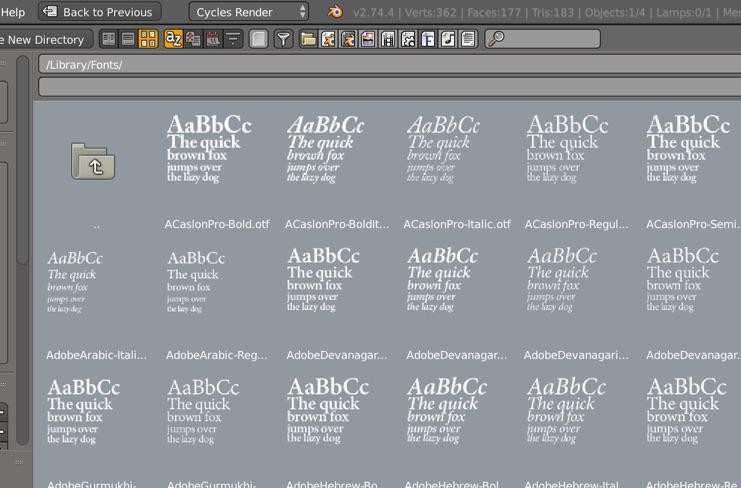741x488 pixels.
Task: Sort files by size icon
Action: 233,39
